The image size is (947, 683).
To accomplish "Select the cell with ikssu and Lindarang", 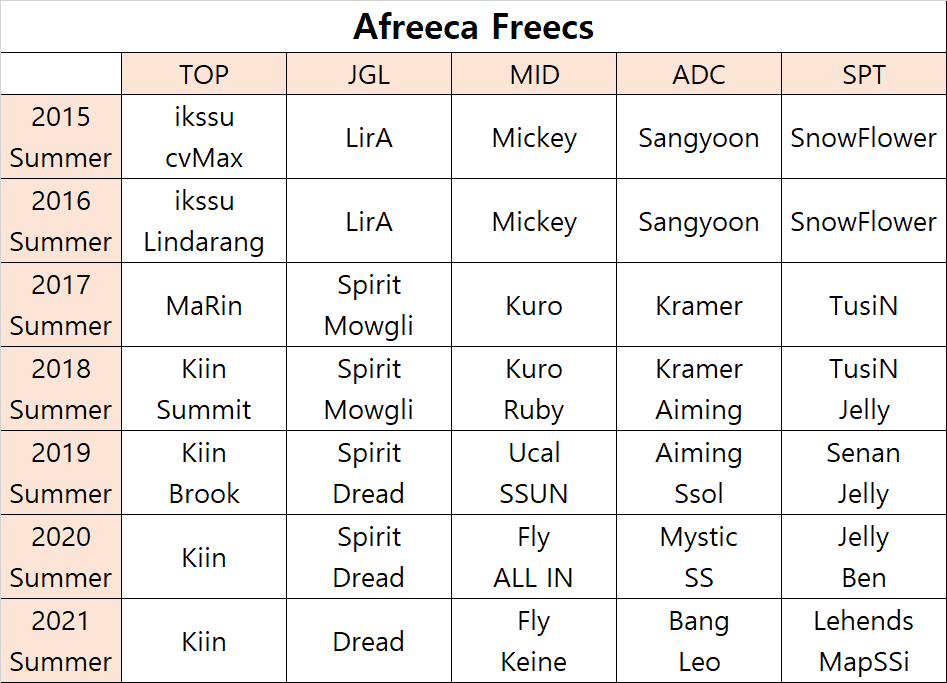I will click(204, 221).
